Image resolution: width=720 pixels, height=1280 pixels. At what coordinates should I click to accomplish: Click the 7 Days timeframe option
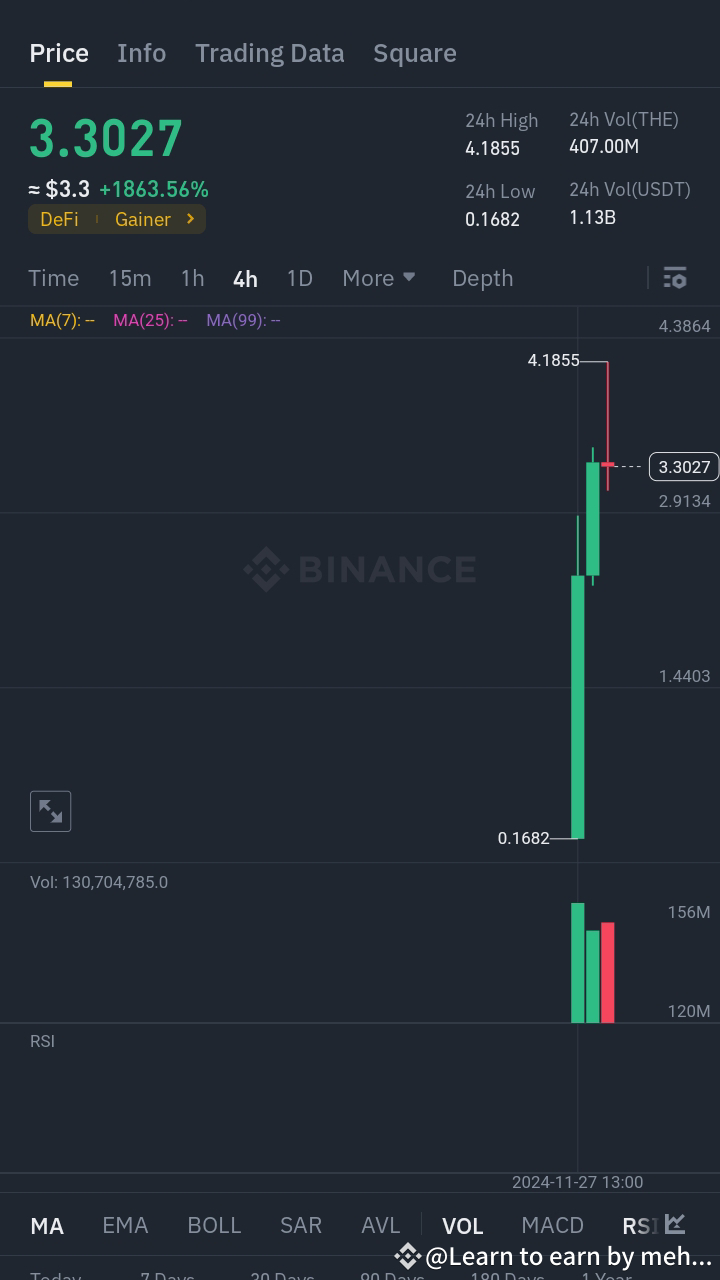pyautogui.click(x=167, y=1274)
